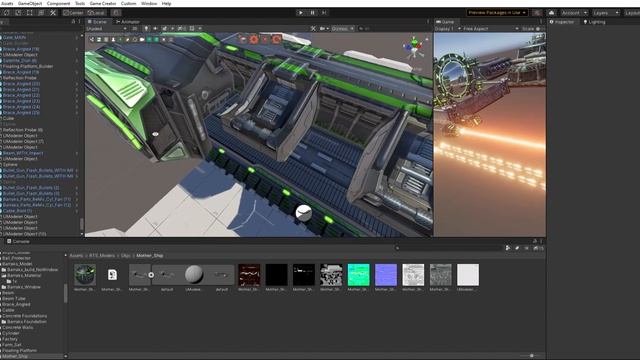Open the GameObject menu
The image size is (640, 360).
point(30,3)
